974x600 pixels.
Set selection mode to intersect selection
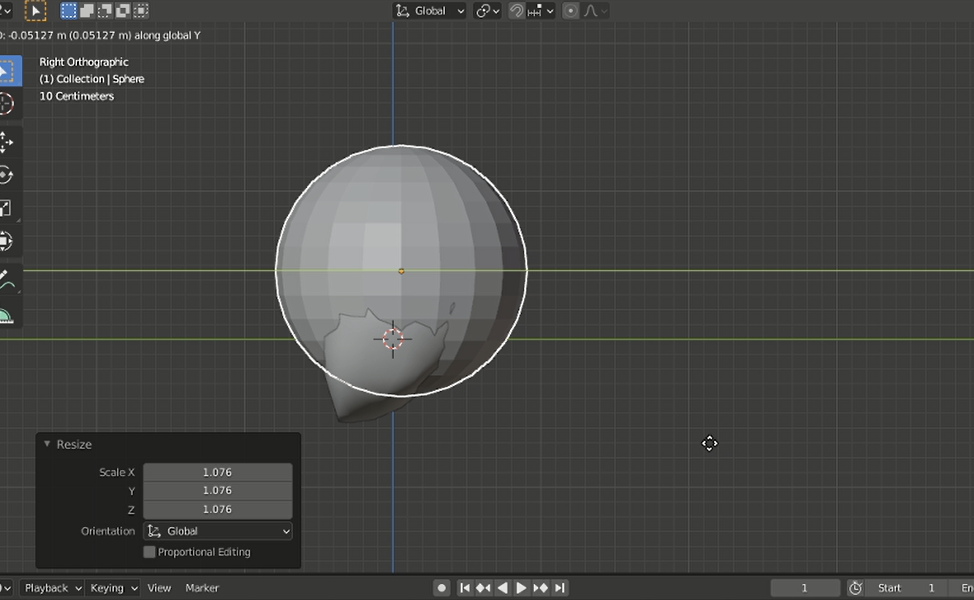141,11
